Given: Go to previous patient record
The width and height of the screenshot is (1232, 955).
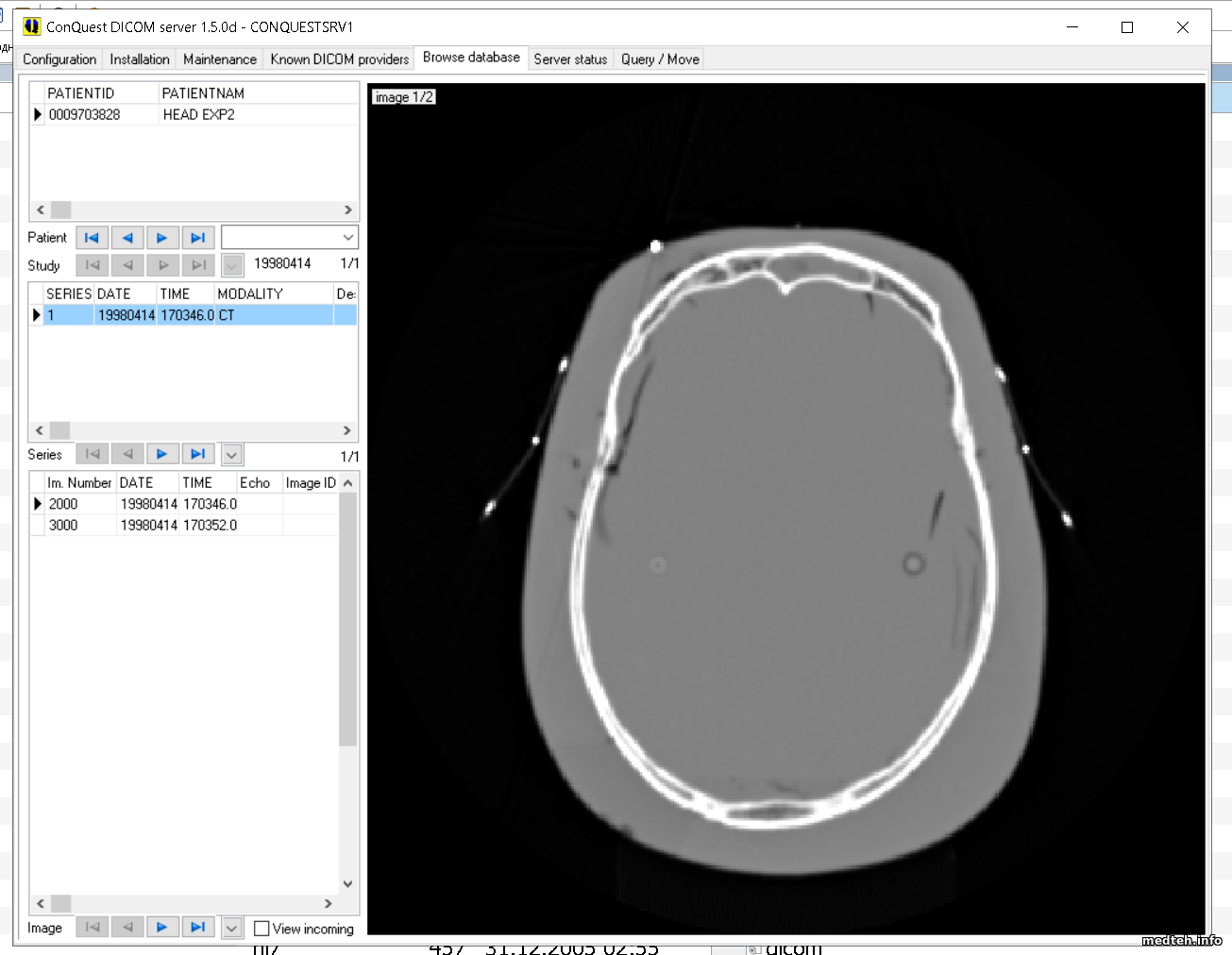Looking at the screenshot, I should [x=127, y=238].
